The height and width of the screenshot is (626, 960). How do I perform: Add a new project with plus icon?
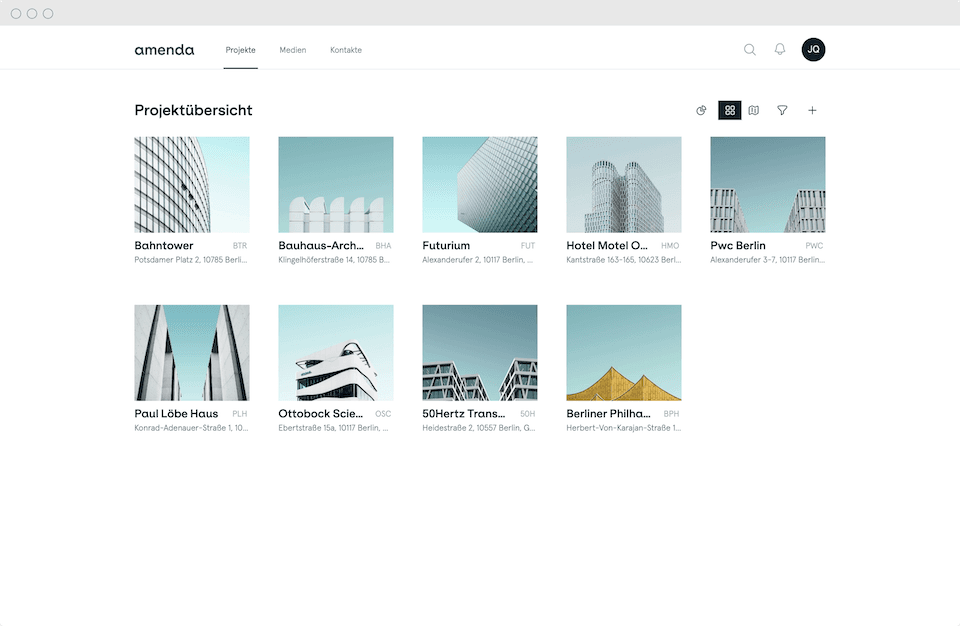812,110
